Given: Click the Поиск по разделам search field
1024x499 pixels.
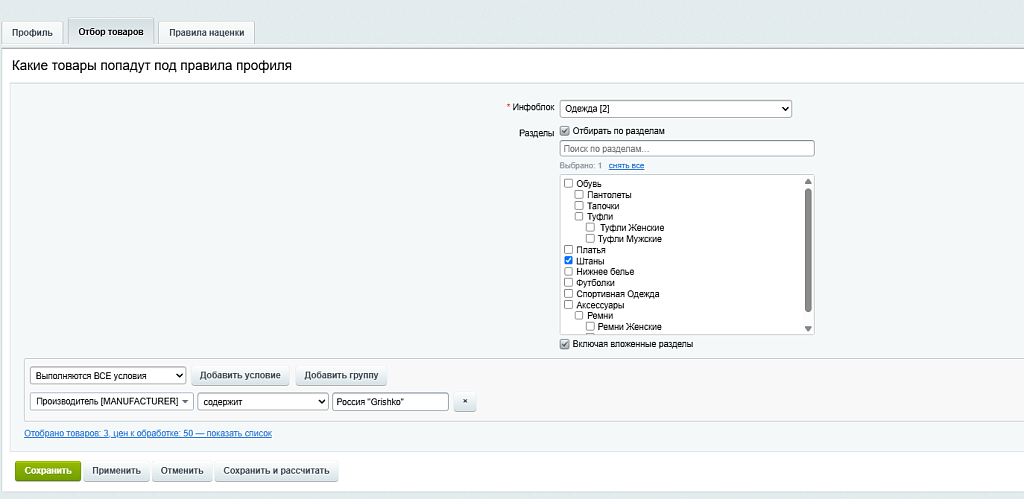Looking at the screenshot, I should (x=687, y=148).
